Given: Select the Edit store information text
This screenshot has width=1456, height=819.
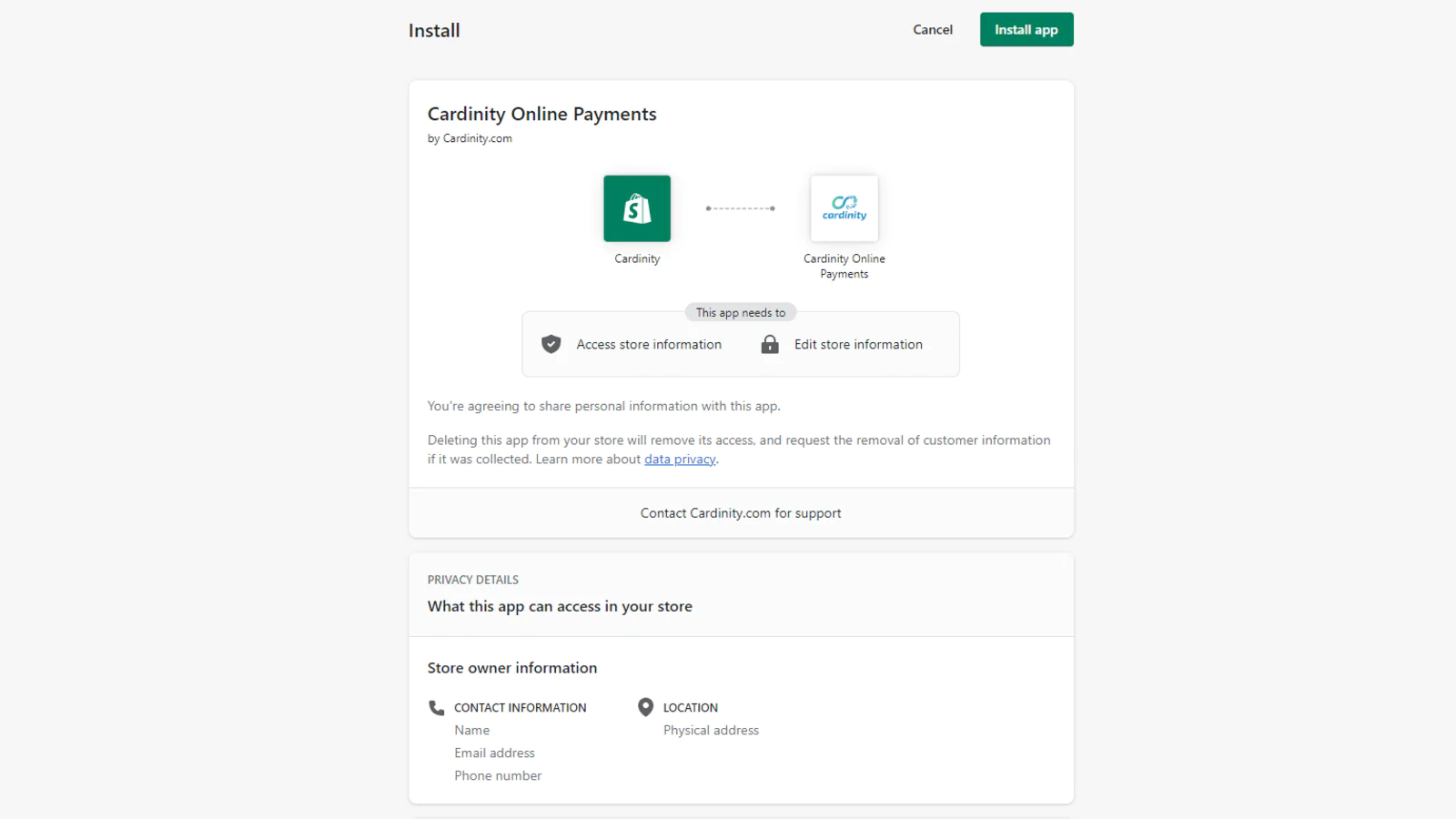Looking at the screenshot, I should click(x=858, y=345).
